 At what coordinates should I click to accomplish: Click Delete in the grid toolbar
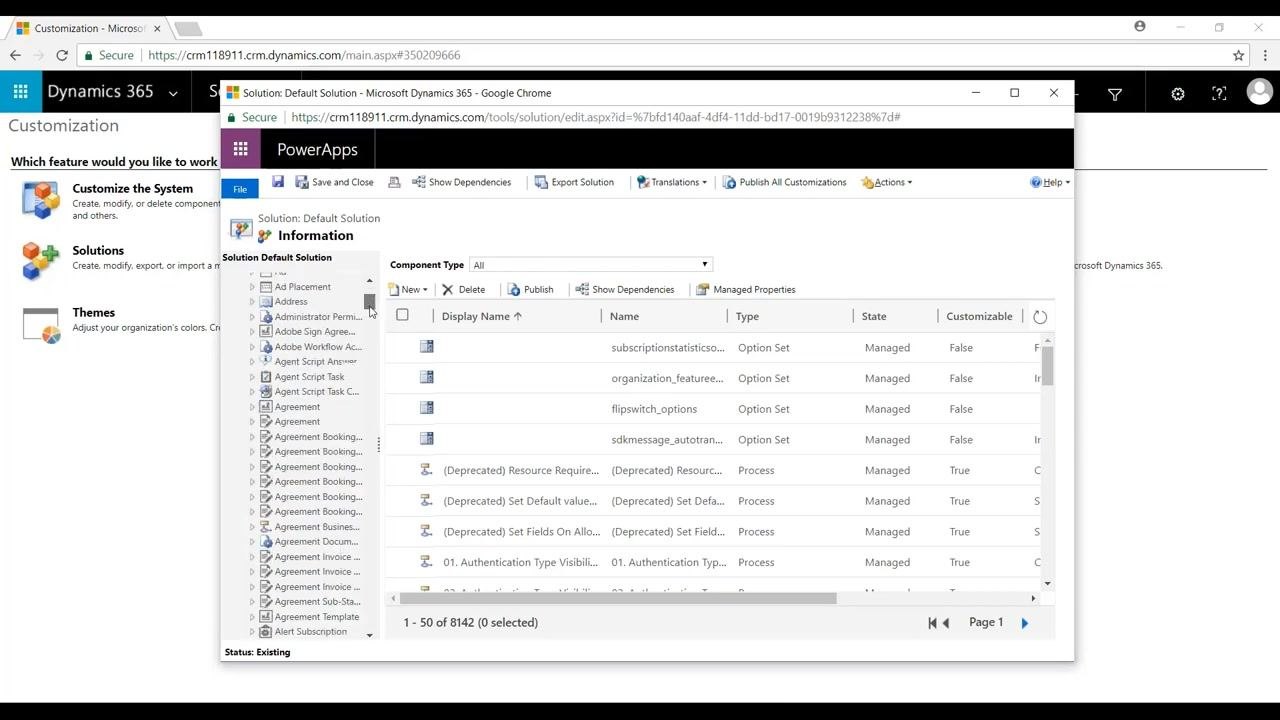click(464, 289)
